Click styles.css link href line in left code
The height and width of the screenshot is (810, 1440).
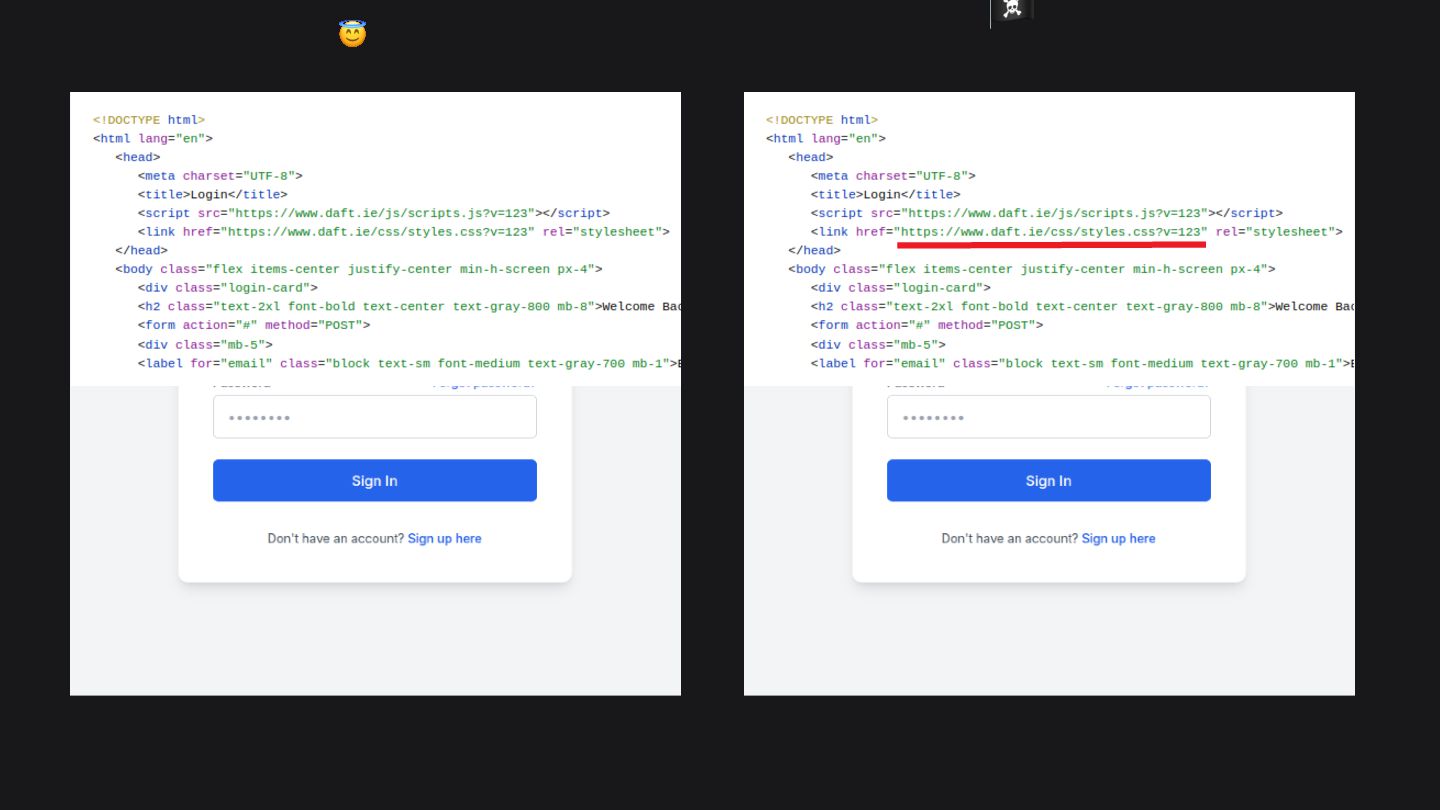pyautogui.click(x=404, y=231)
